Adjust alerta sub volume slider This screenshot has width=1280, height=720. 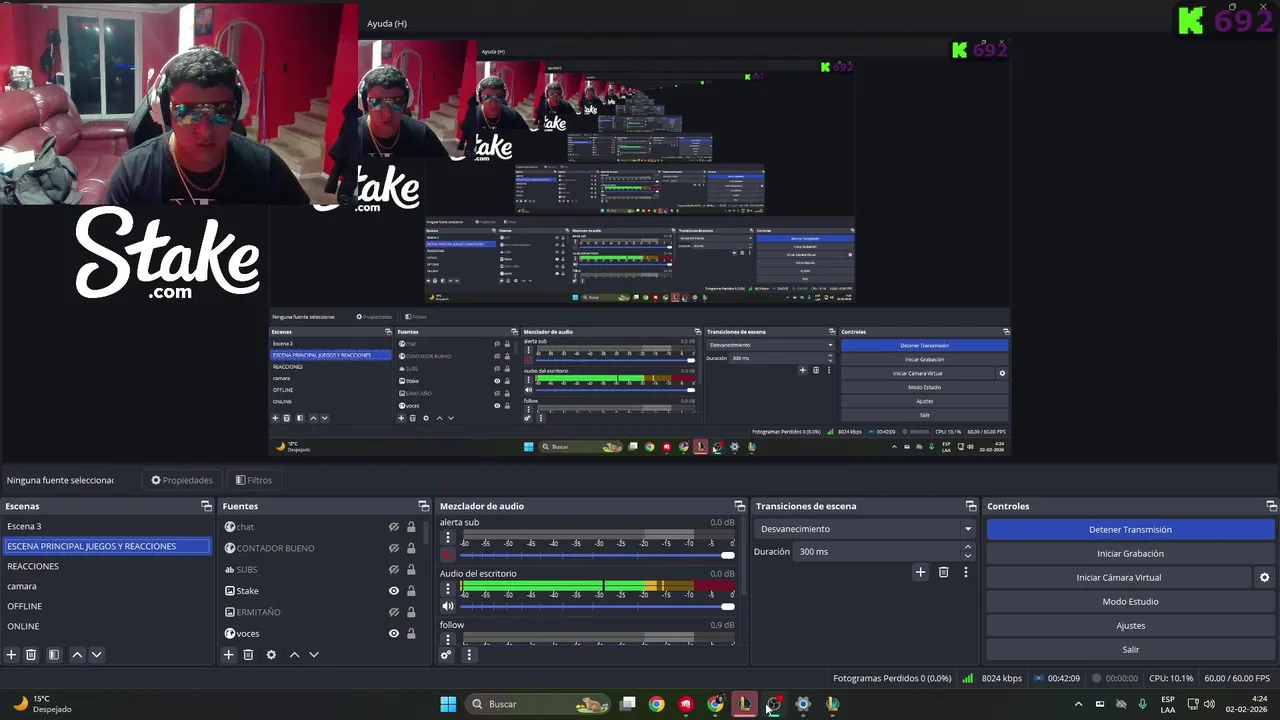[597, 555]
